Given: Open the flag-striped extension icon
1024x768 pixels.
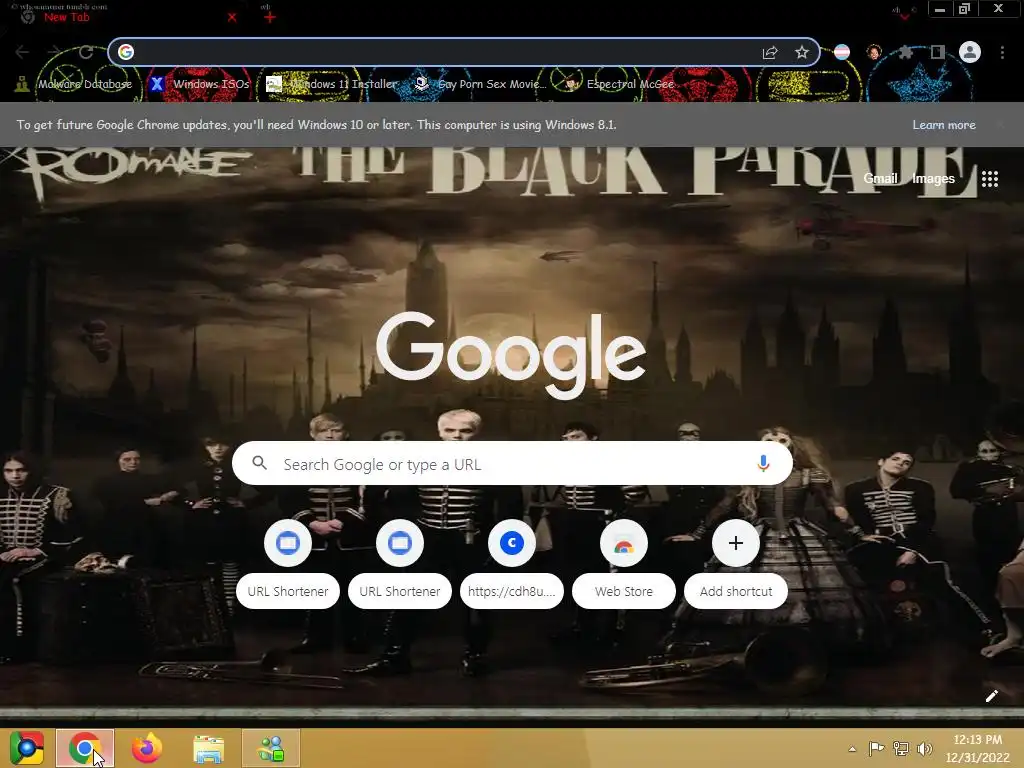Looking at the screenshot, I should [x=842, y=52].
